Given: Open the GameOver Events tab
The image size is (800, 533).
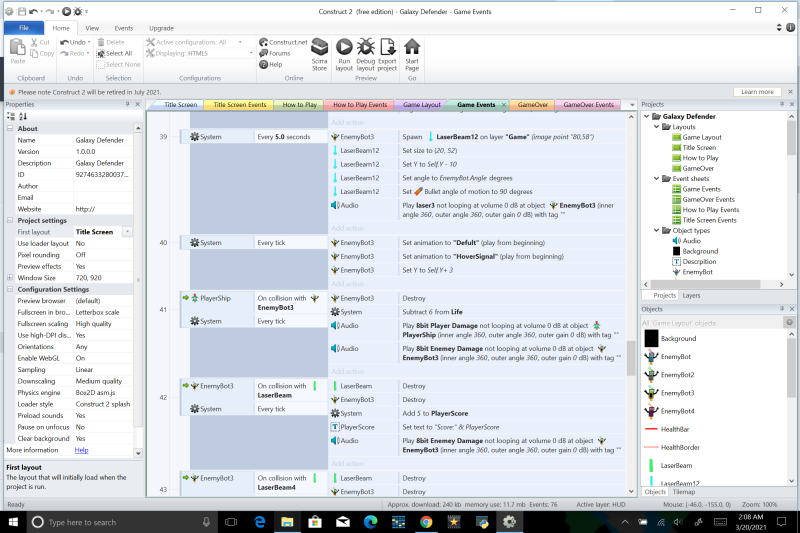Looking at the screenshot, I should pyautogui.click(x=588, y=105).
